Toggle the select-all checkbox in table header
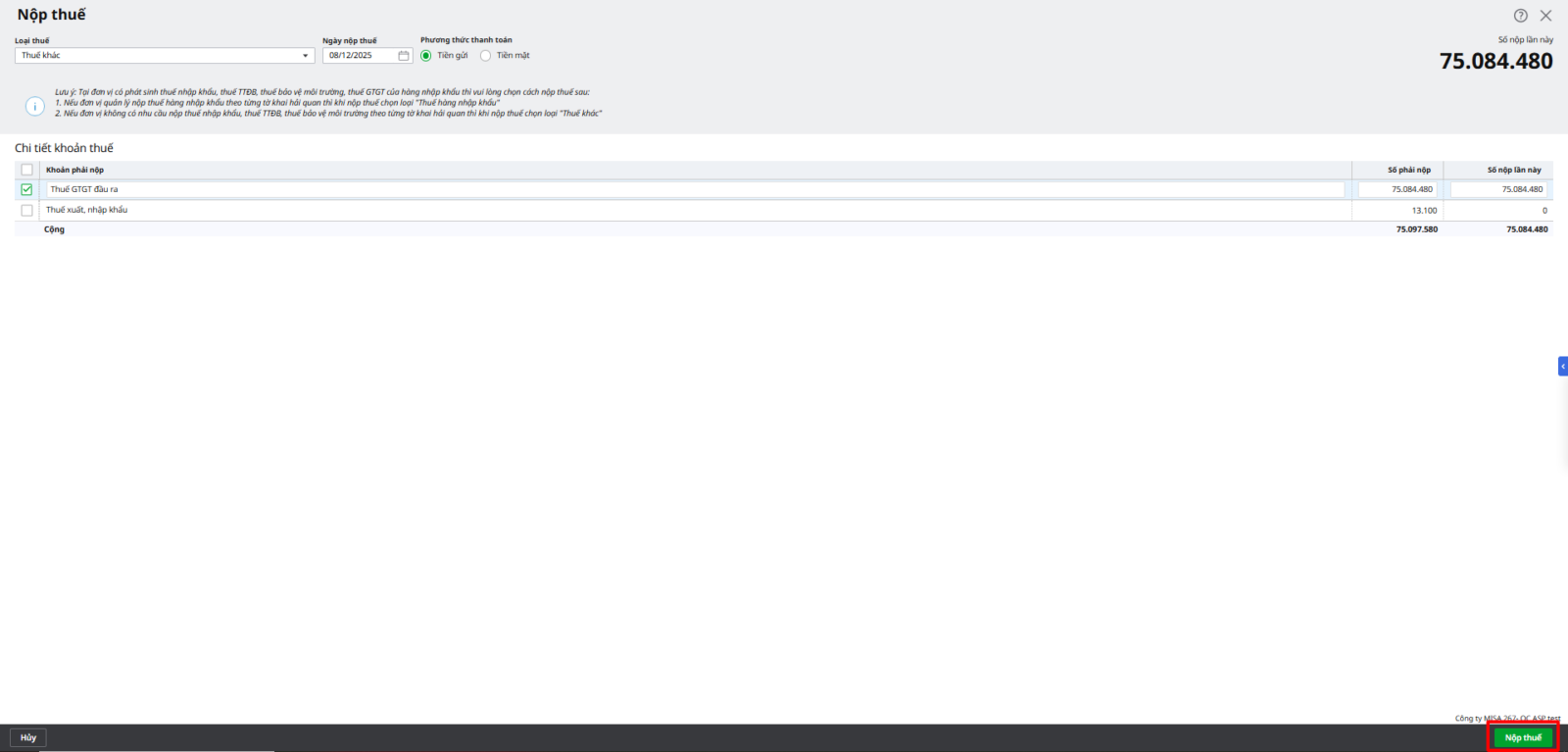The height and width of the screenshot is (752, 1568). (x=26, y=170)
